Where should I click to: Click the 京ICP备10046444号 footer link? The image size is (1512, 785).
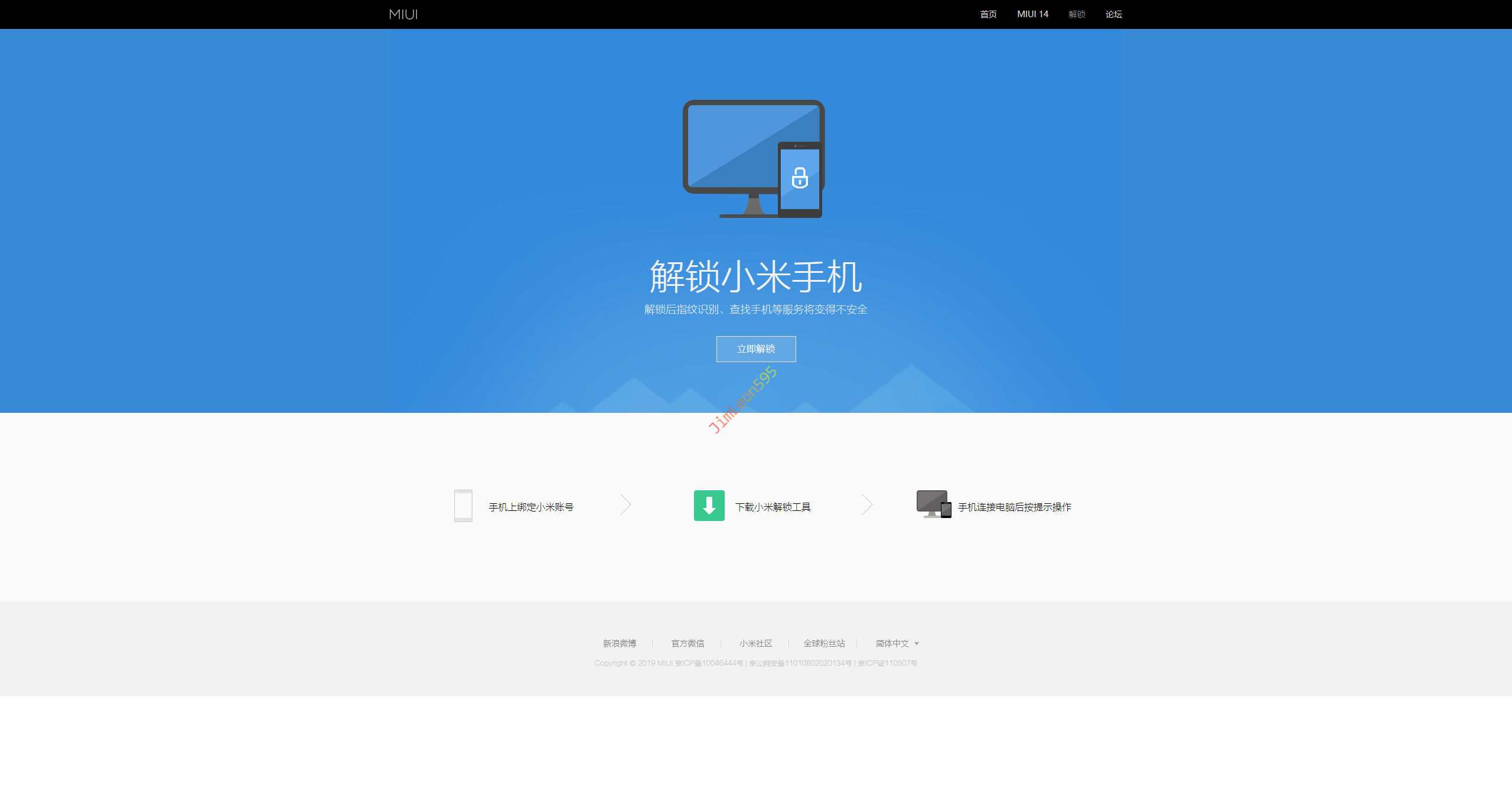[709, 663]
